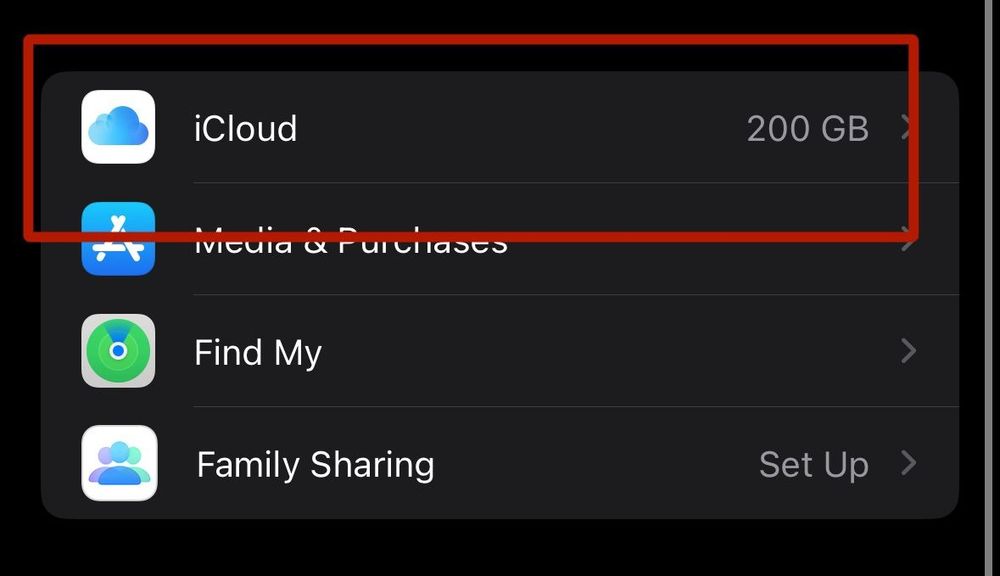Click the chevron beside Media & Purchases
This screenshot has width=1000, height=576.
click(x=908, y=242)
